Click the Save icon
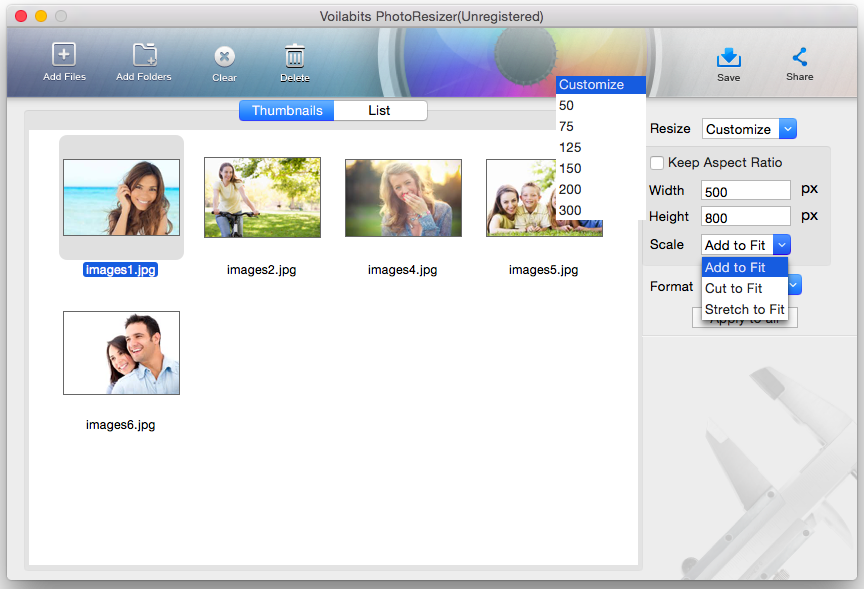The width and height of the screenshot is (864, 589). (x=729, y=57)
